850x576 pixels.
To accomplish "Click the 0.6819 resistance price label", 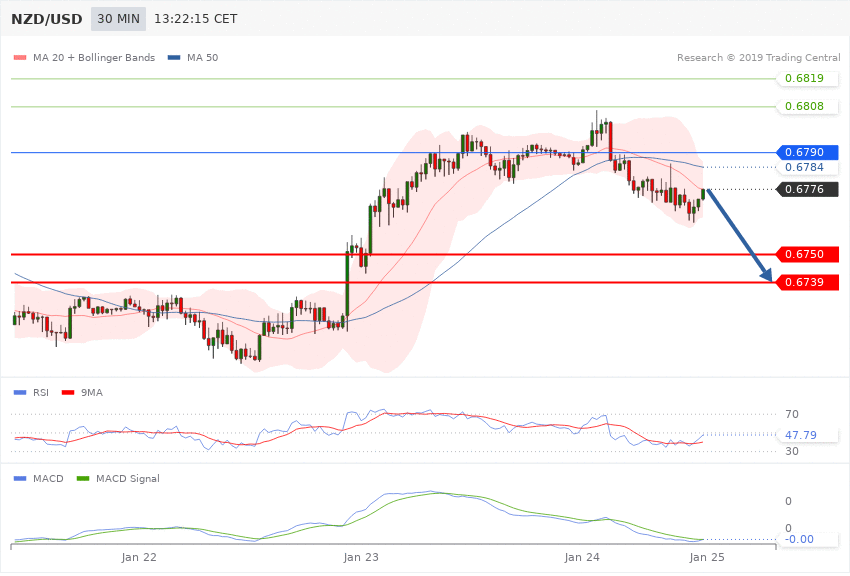I will (808, 79).
